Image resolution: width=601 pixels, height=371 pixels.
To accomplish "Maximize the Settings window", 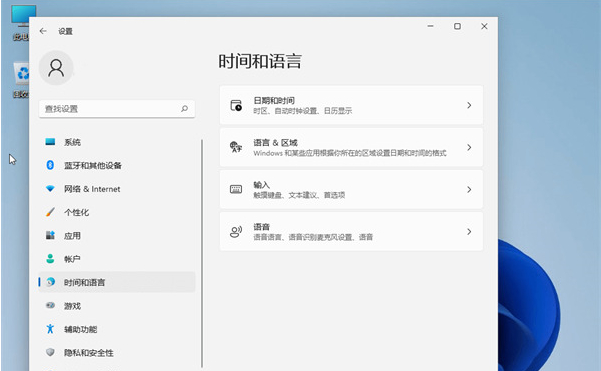I will pyautogui.click(x=457, y=26).
